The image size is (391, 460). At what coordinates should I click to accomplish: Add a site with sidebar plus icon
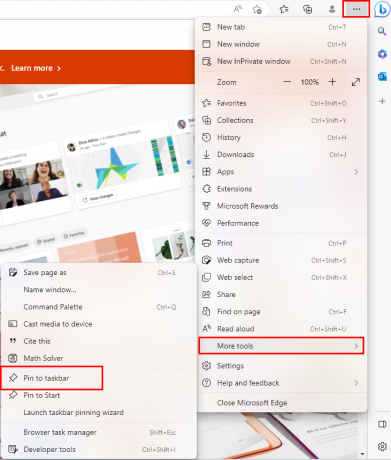point(382,101)
